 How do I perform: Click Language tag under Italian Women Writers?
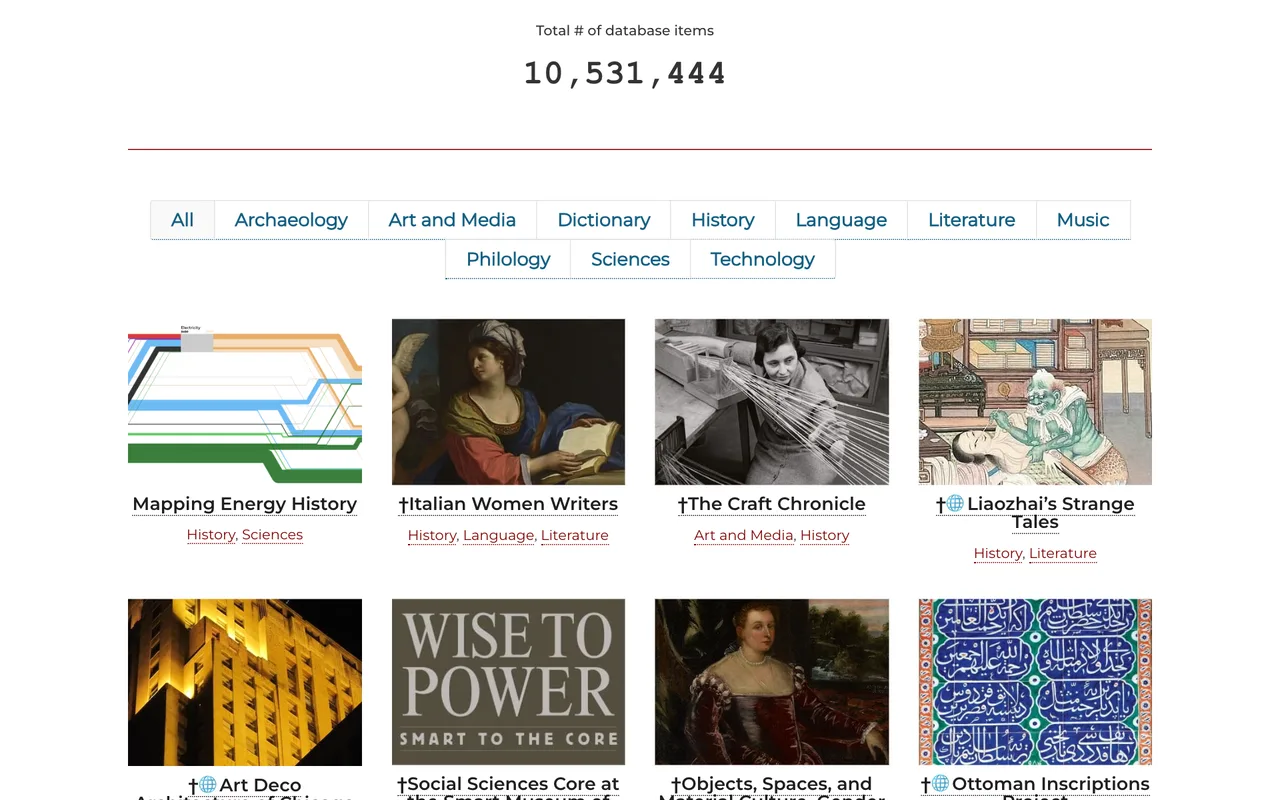point(498,536)
